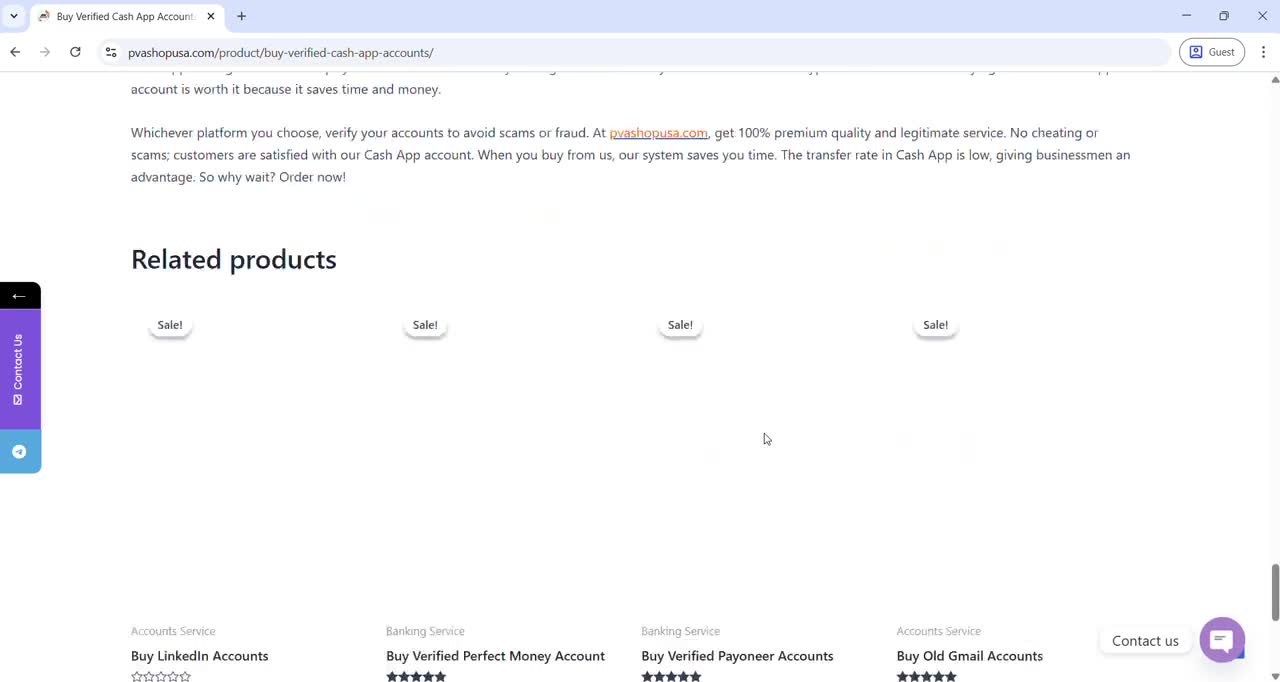
Task: Click Banking Service category above Payoneer Accounts
Action: tap(680, 631)
